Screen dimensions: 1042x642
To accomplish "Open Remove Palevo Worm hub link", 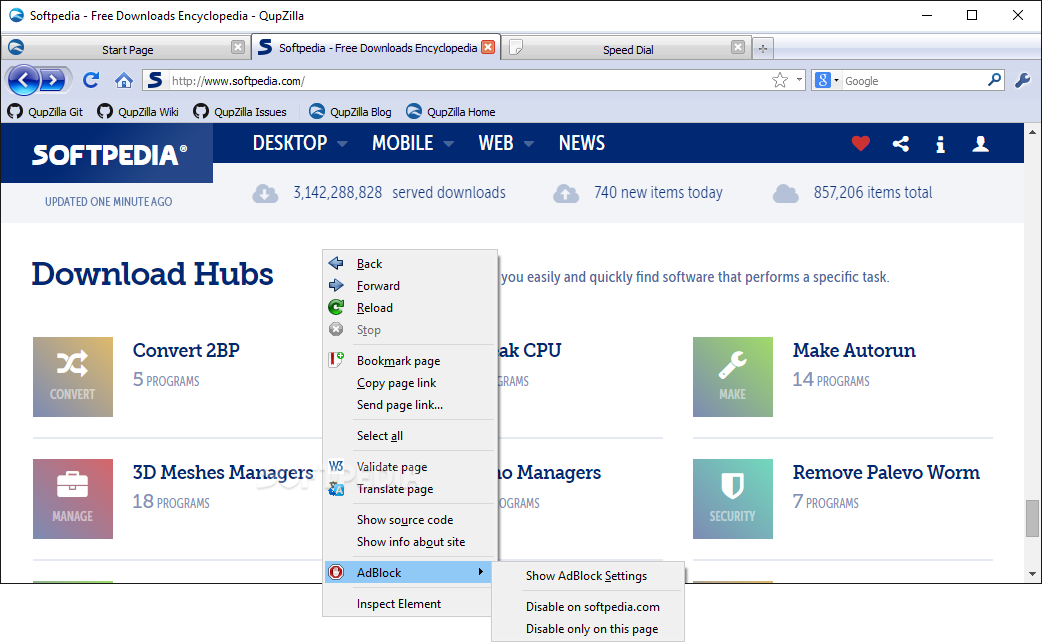I will [886, 473].
